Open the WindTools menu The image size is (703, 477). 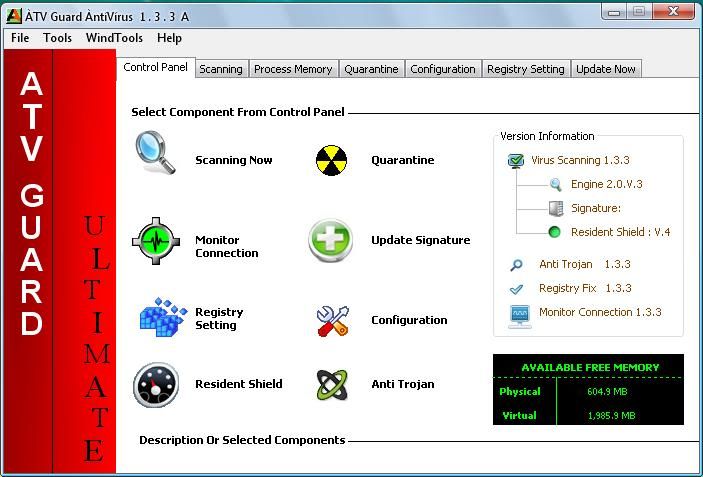click(x=114, y=38)
